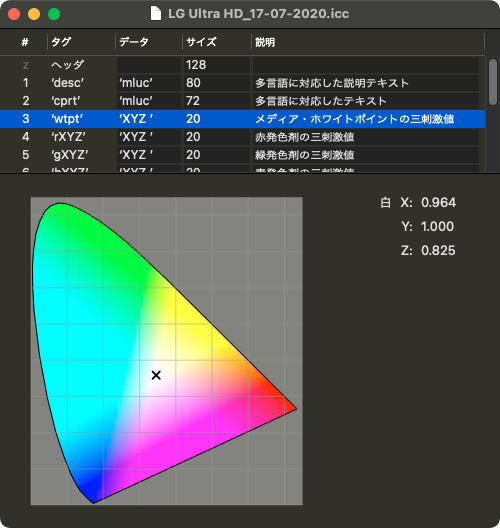Close the ICC profile window
The image size is (500, 528).
(14, 14)
